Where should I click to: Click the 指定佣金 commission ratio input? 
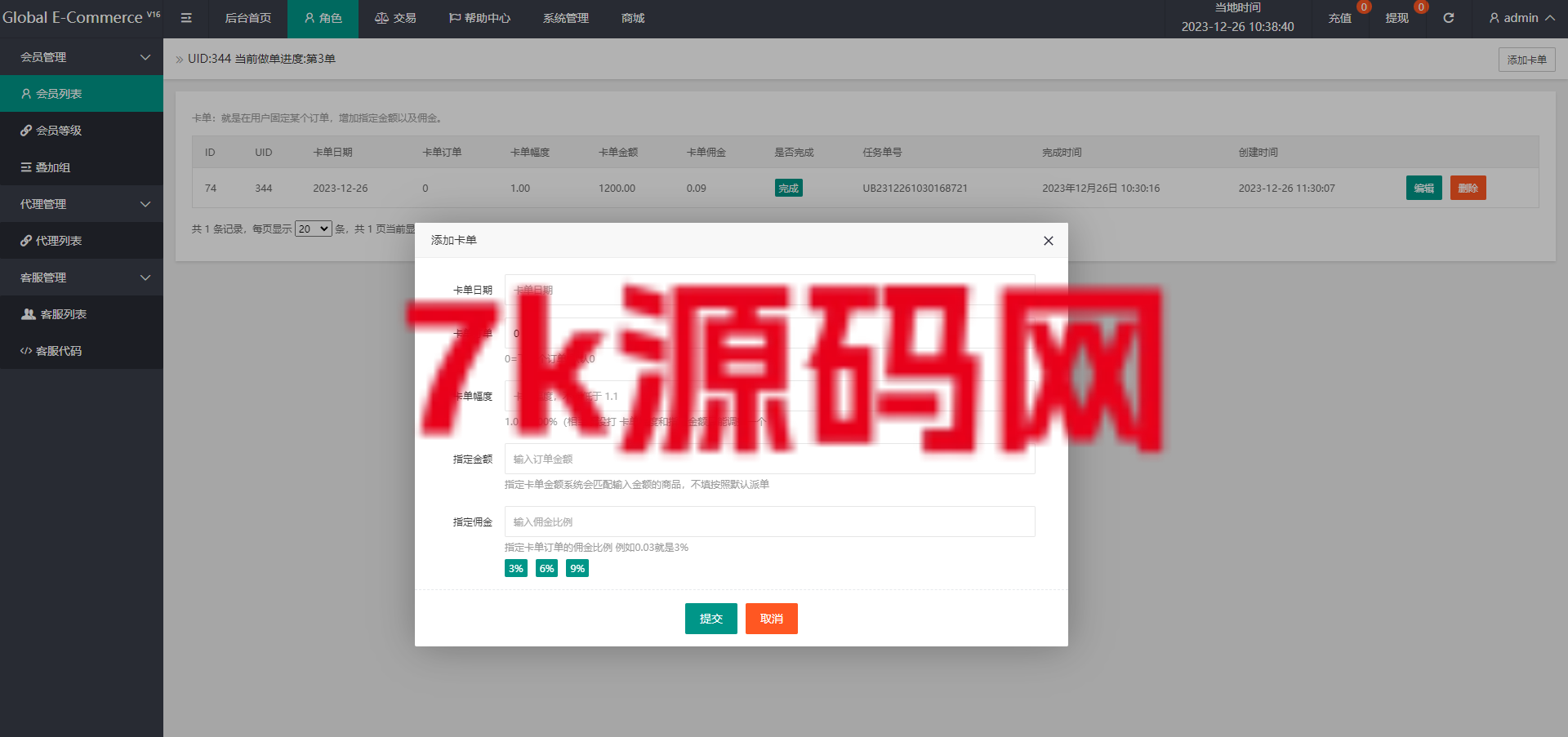pyautogui.click(x=769, y=522)
